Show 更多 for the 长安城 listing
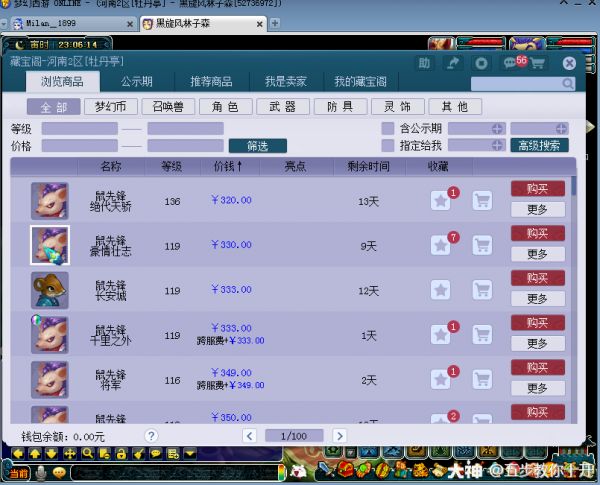Viewport: 600px width, 485px height. [538, 299]
